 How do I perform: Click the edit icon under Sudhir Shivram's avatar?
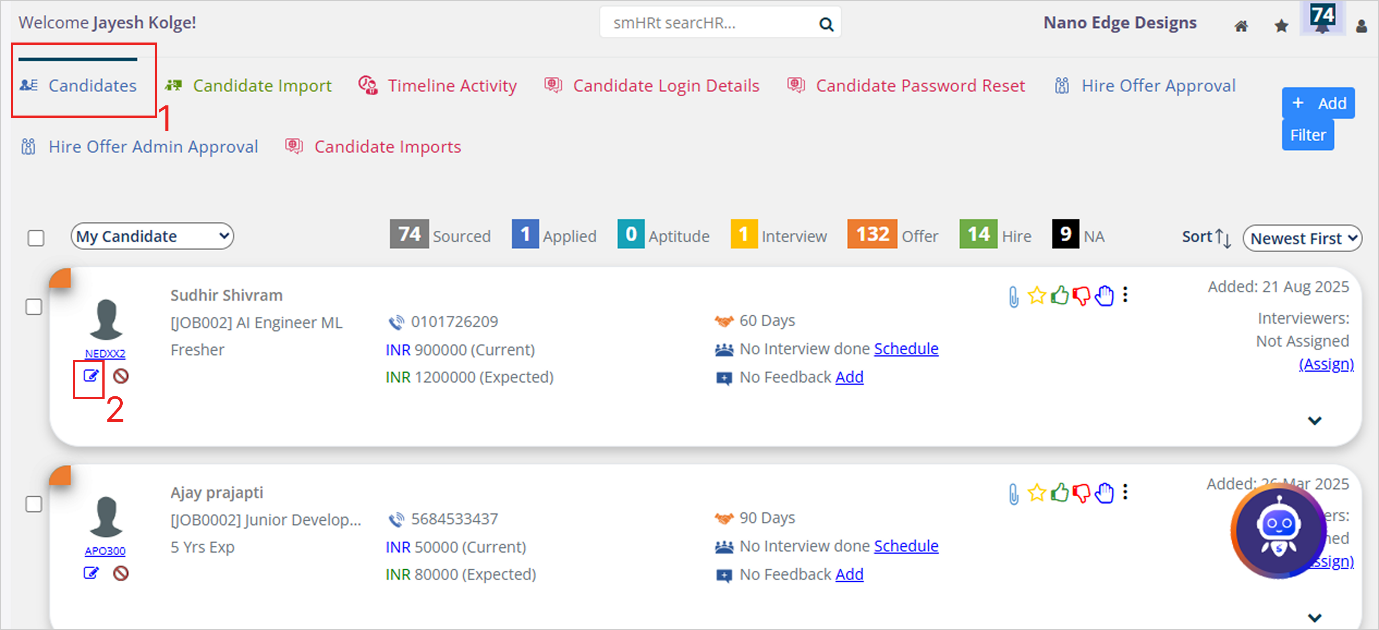(91, 376)
